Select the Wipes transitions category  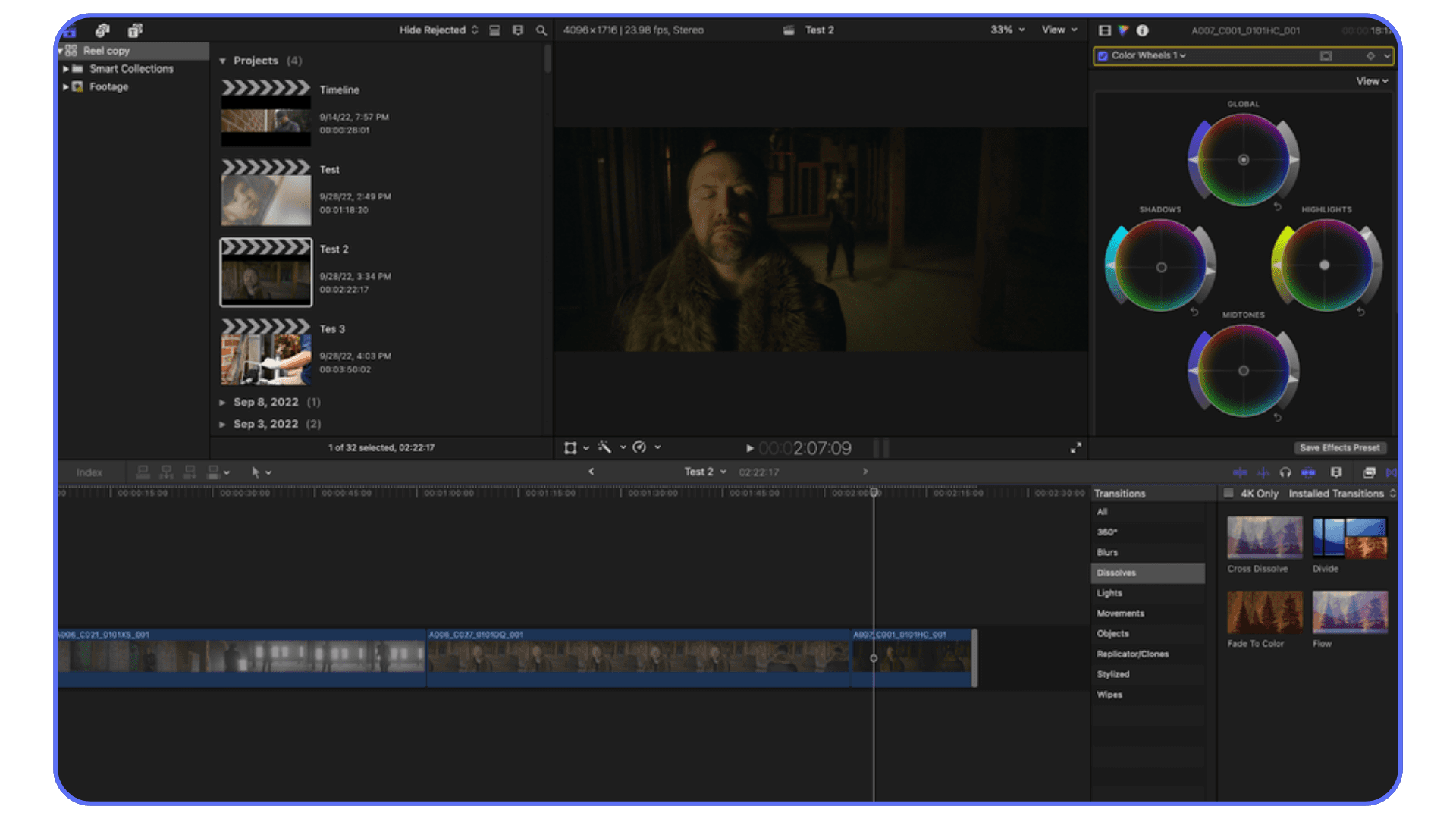[1148, 695]
